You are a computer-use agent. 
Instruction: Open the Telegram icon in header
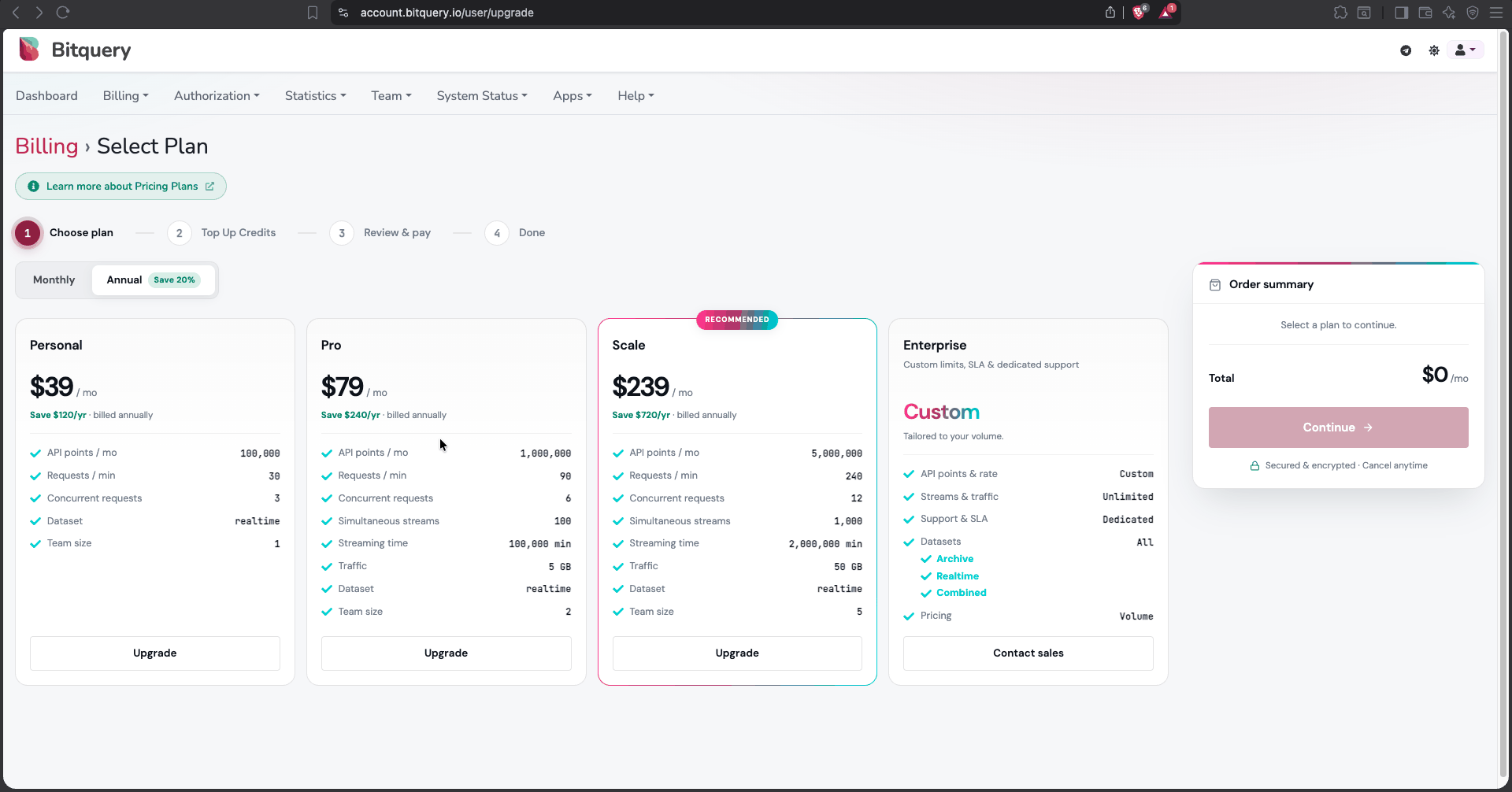[x=1406, y=50]
